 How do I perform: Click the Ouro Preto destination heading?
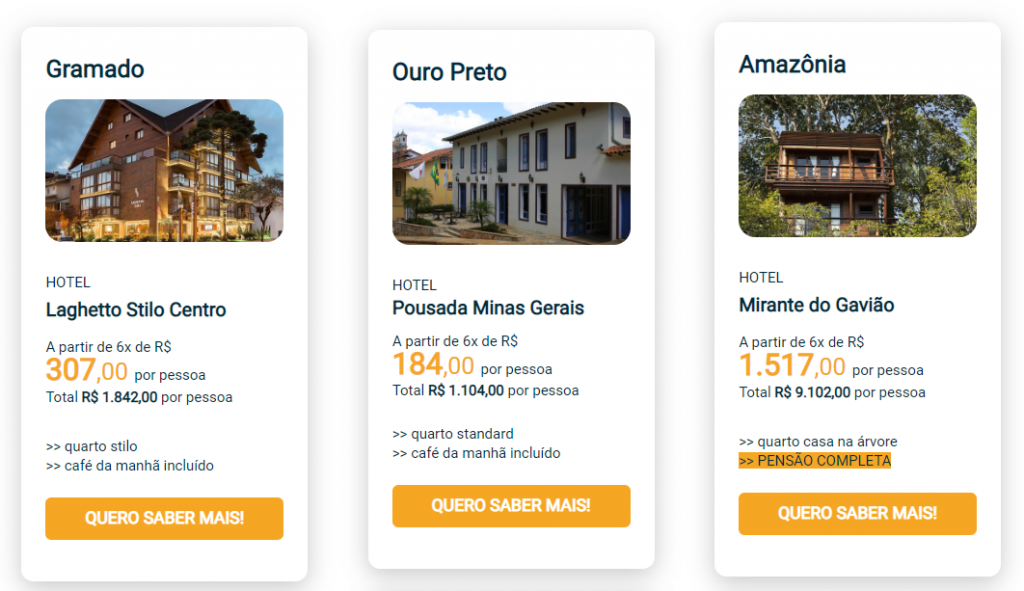[x=449, y=72]
